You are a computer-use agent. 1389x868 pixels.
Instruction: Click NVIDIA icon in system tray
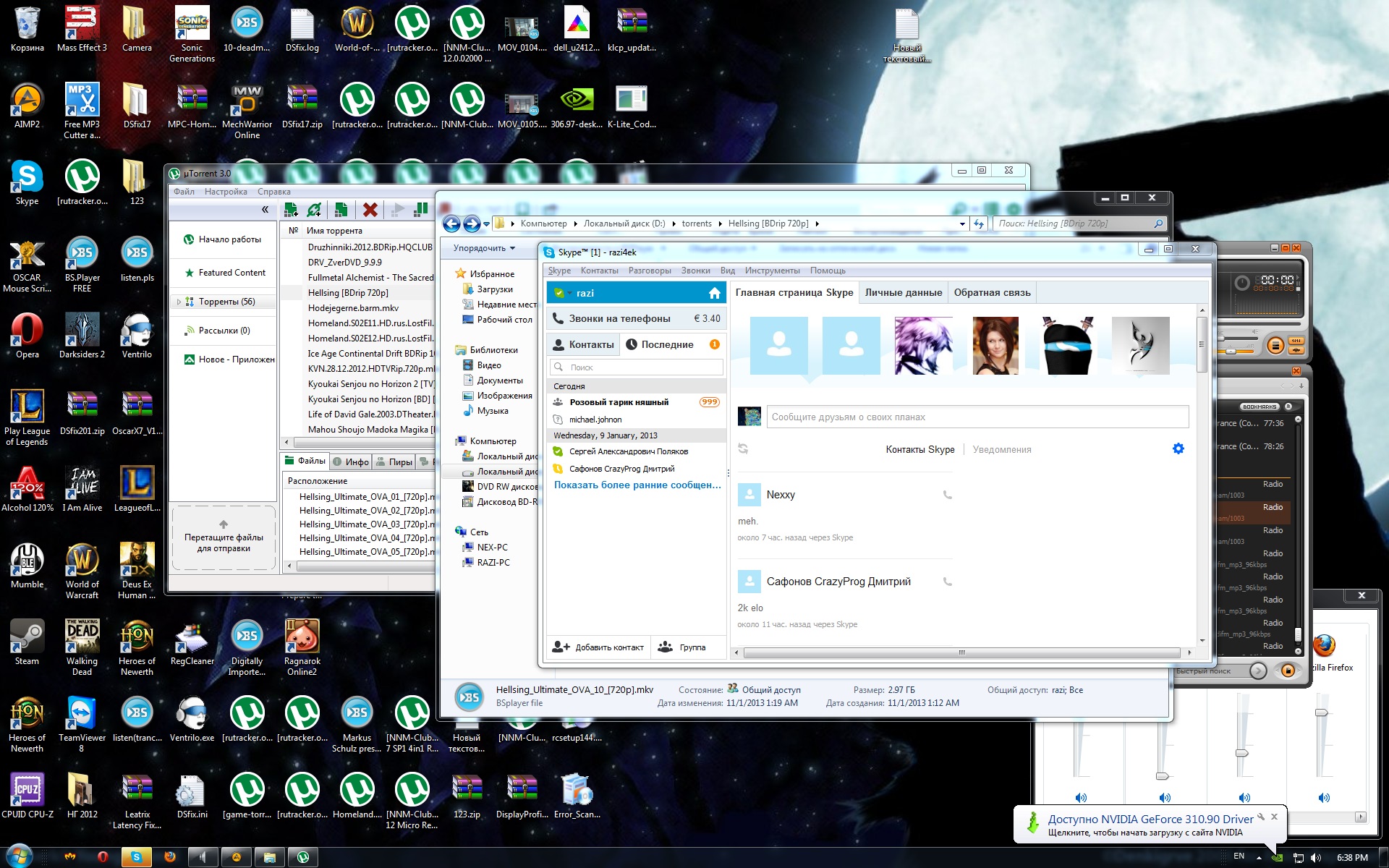click(1278, 858)
